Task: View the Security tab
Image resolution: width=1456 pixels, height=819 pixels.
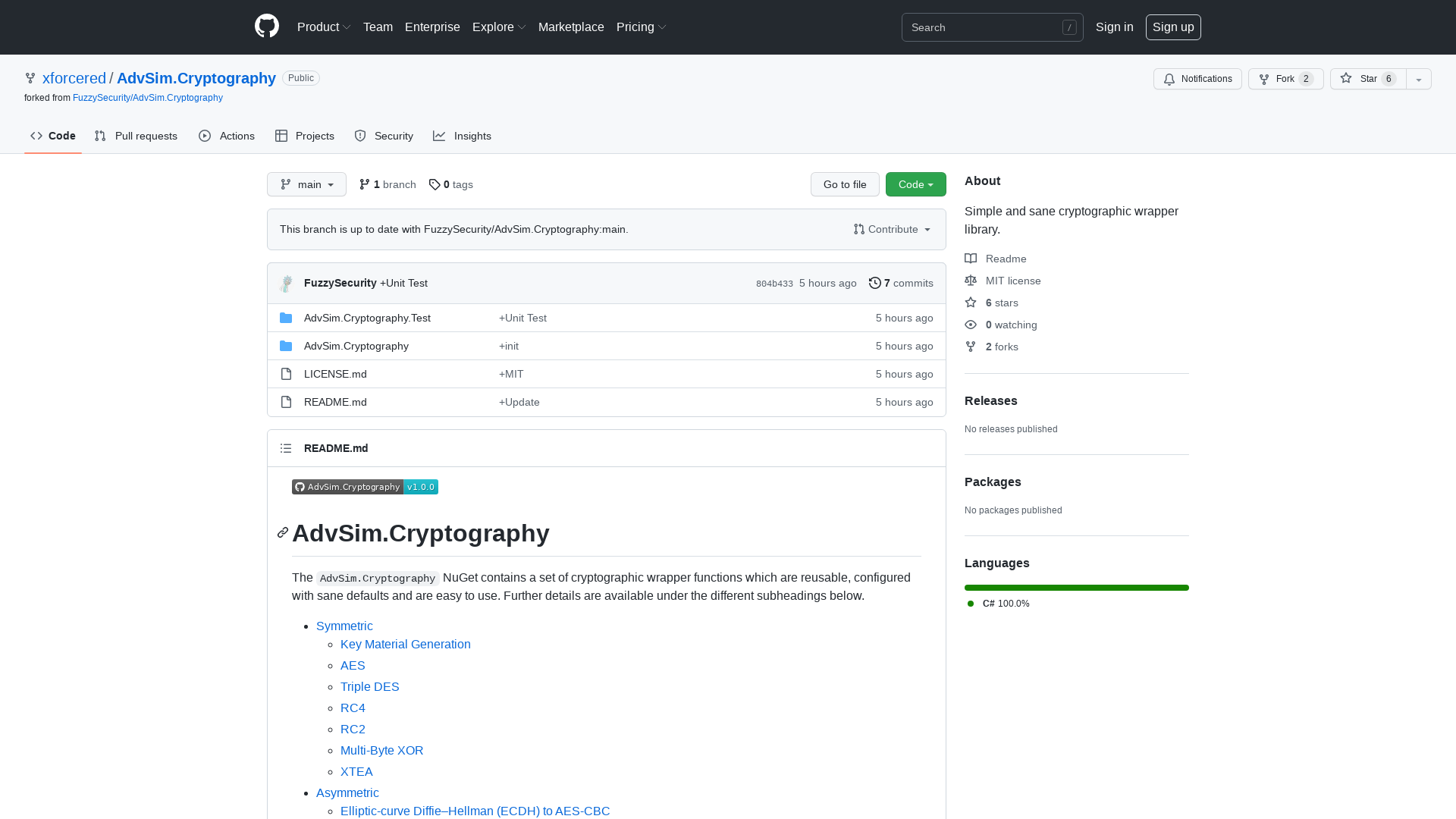Action: click(x=384, y=136)
